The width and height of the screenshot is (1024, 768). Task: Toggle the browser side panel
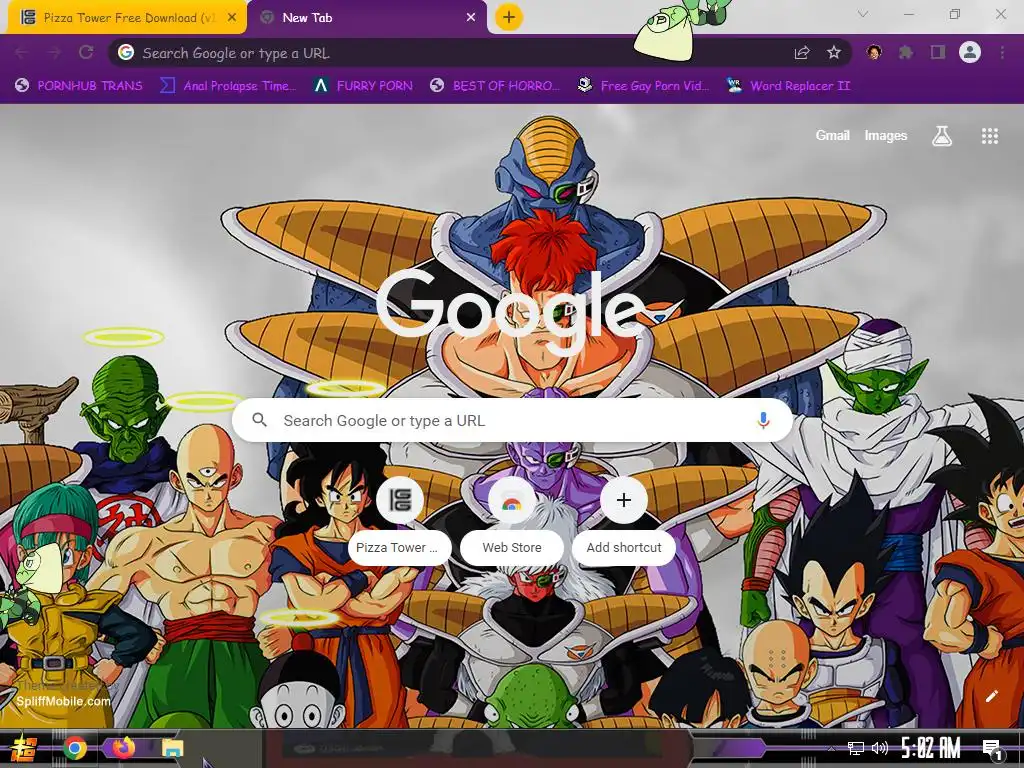pyautogui.click(x=938, y=52)
